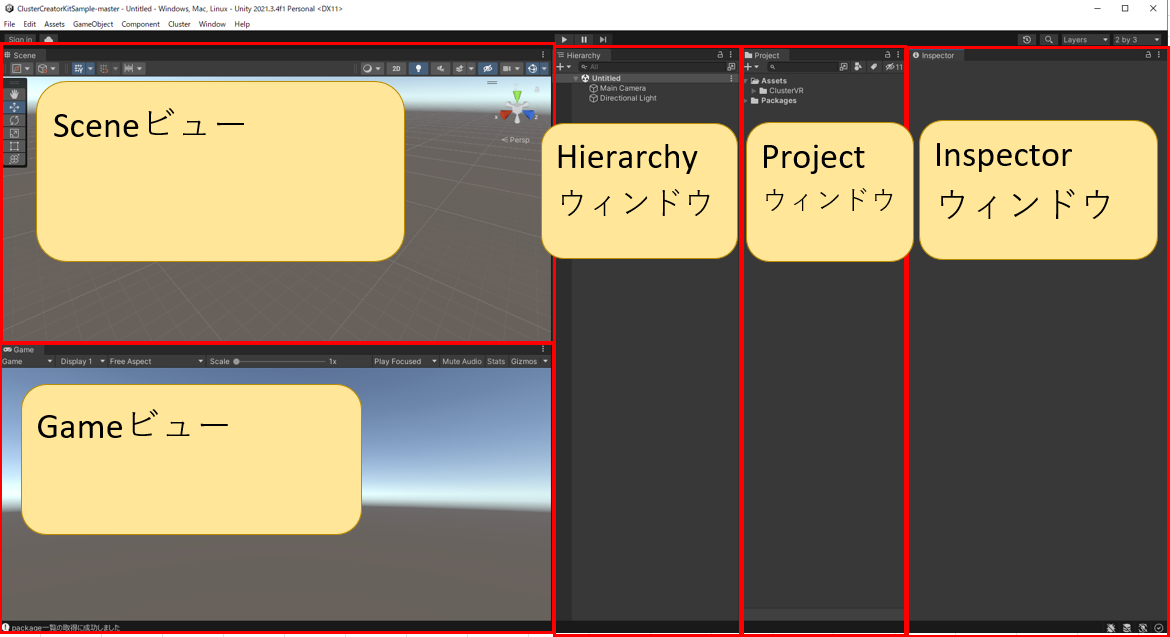Toggle 2D view mode

396,69
